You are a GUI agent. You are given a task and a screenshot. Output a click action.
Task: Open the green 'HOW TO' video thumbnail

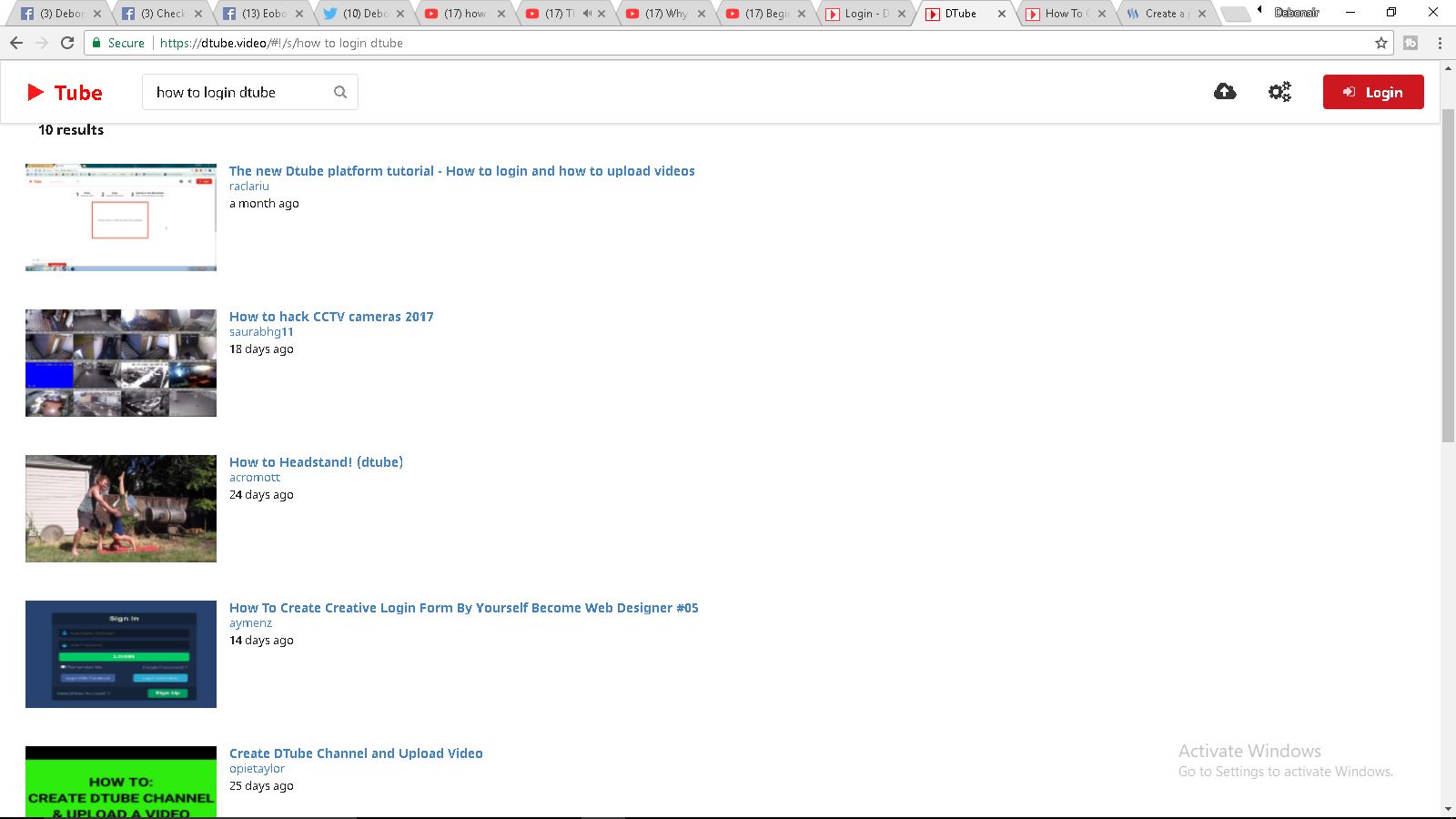pos(121,783)
